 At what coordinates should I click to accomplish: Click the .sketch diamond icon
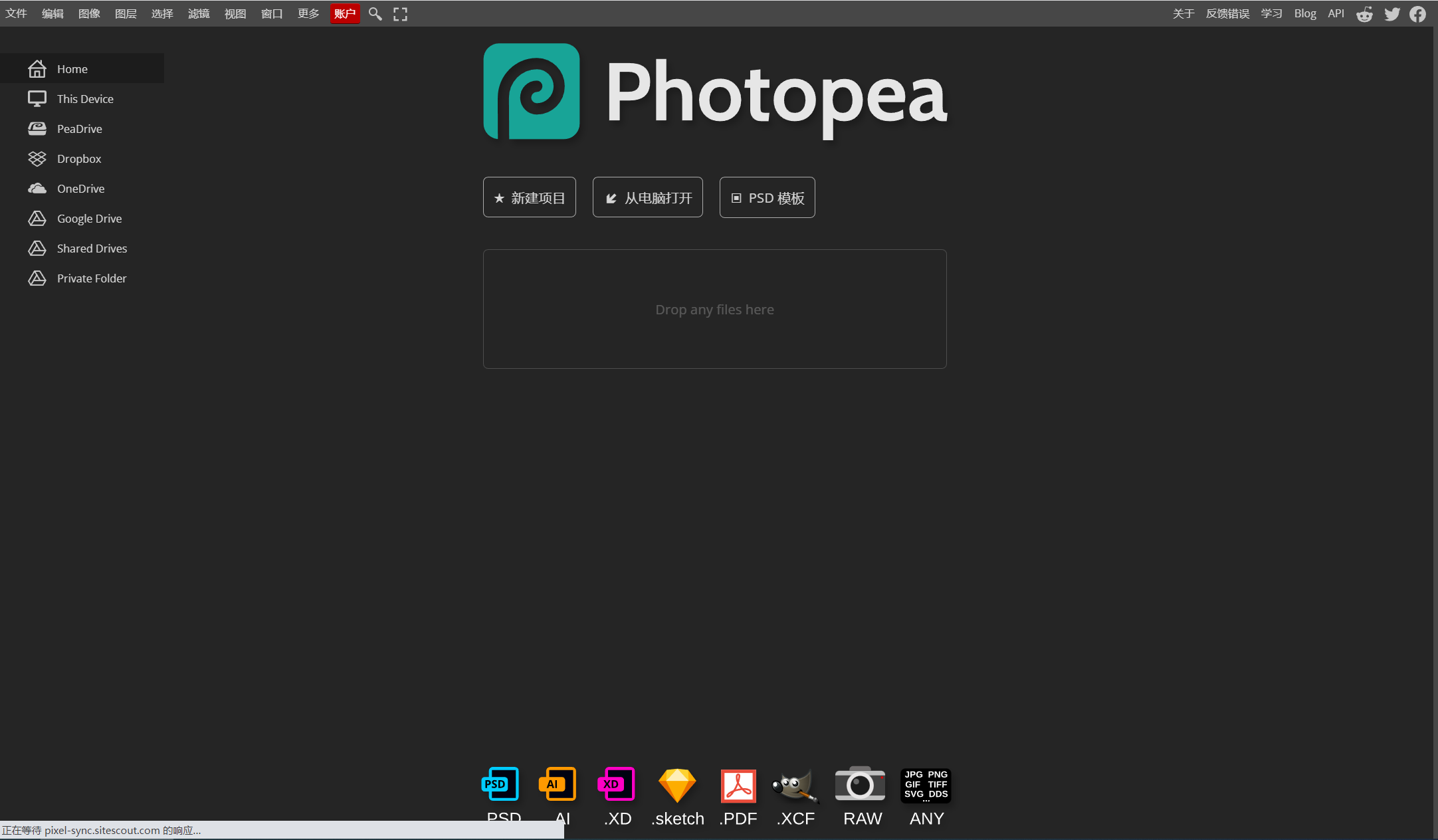[676, 785]
